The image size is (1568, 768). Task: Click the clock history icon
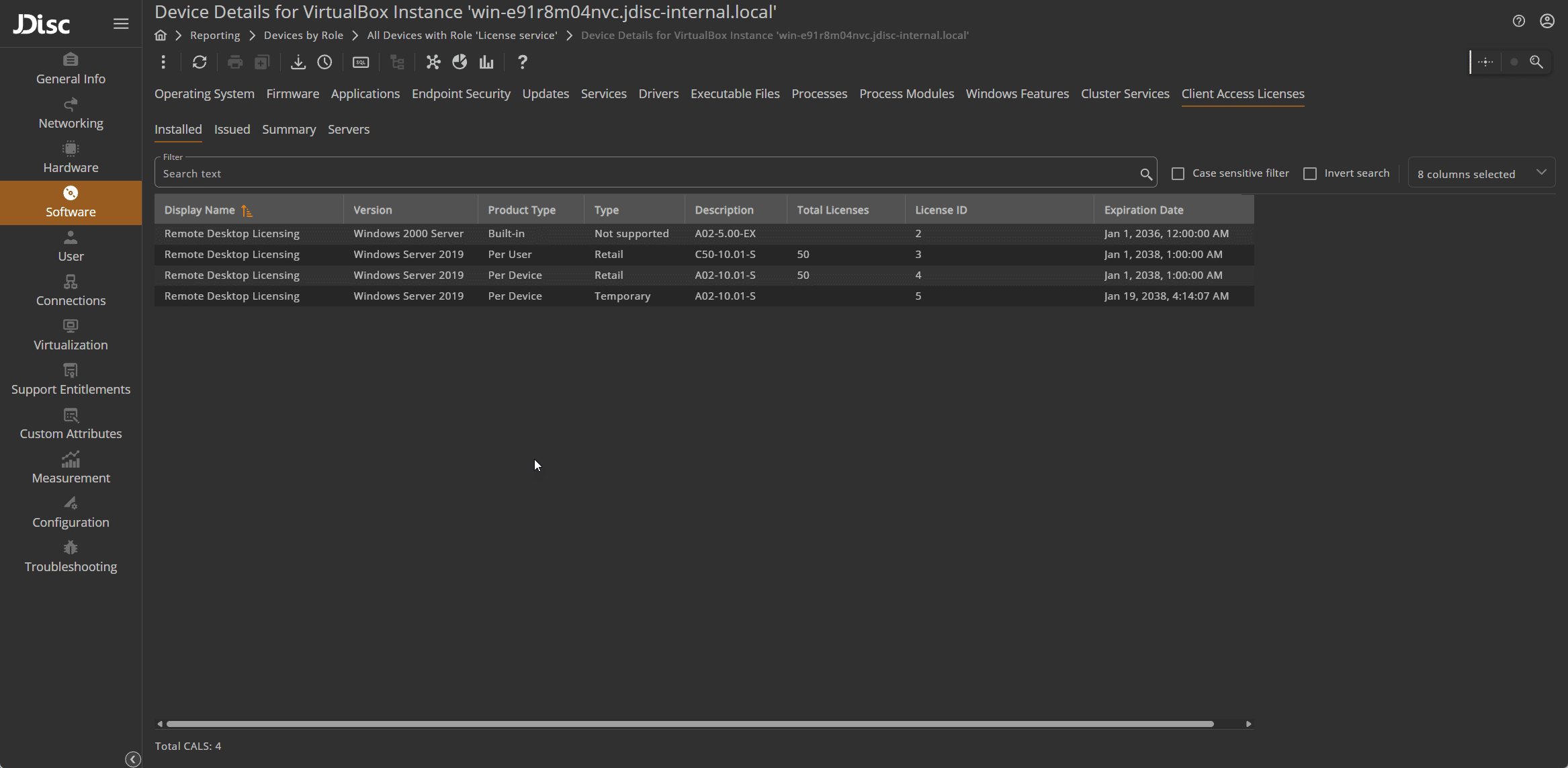tap(324, 62)
